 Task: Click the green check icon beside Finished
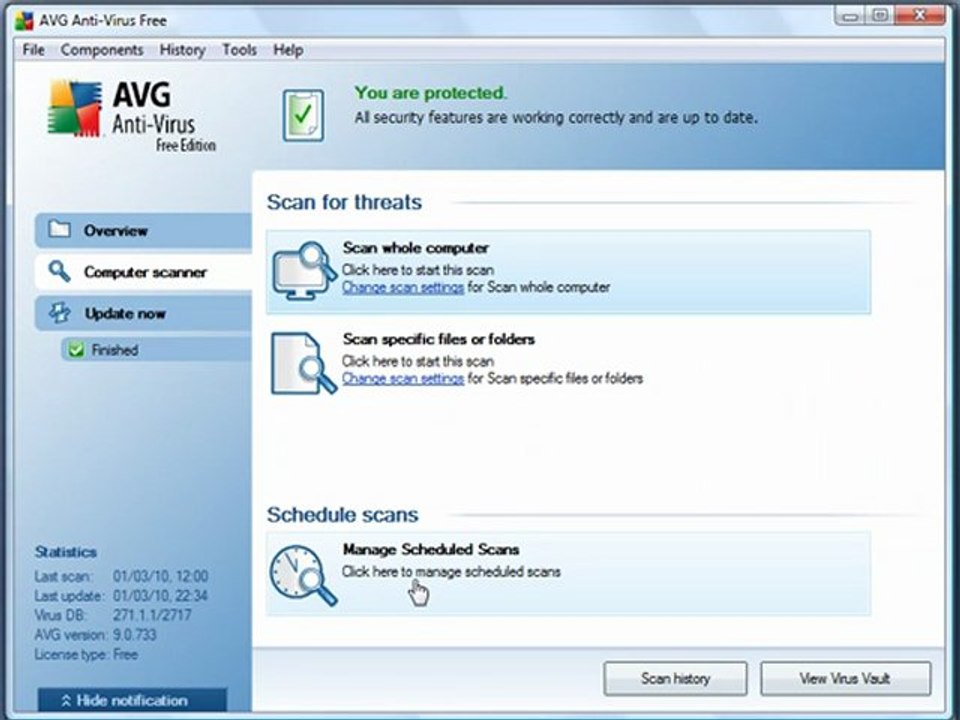coord(77,350)
